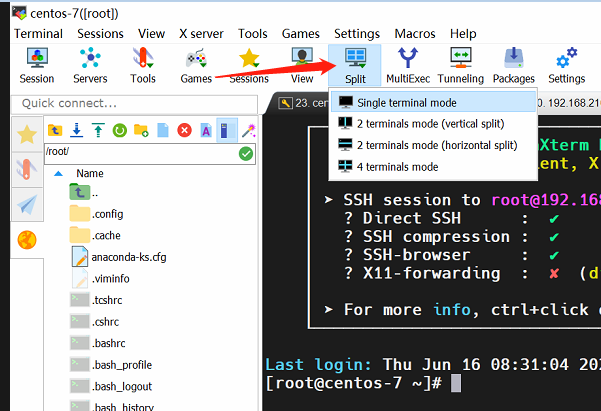
Task: Open the Tools menu in menu bar
Action: click(253, 34)
